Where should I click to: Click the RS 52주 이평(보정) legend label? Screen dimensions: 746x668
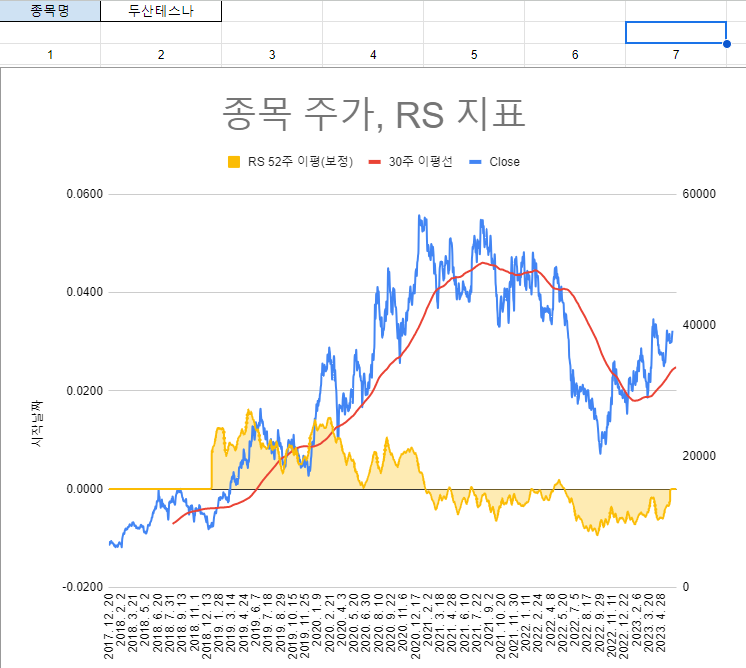300,162
